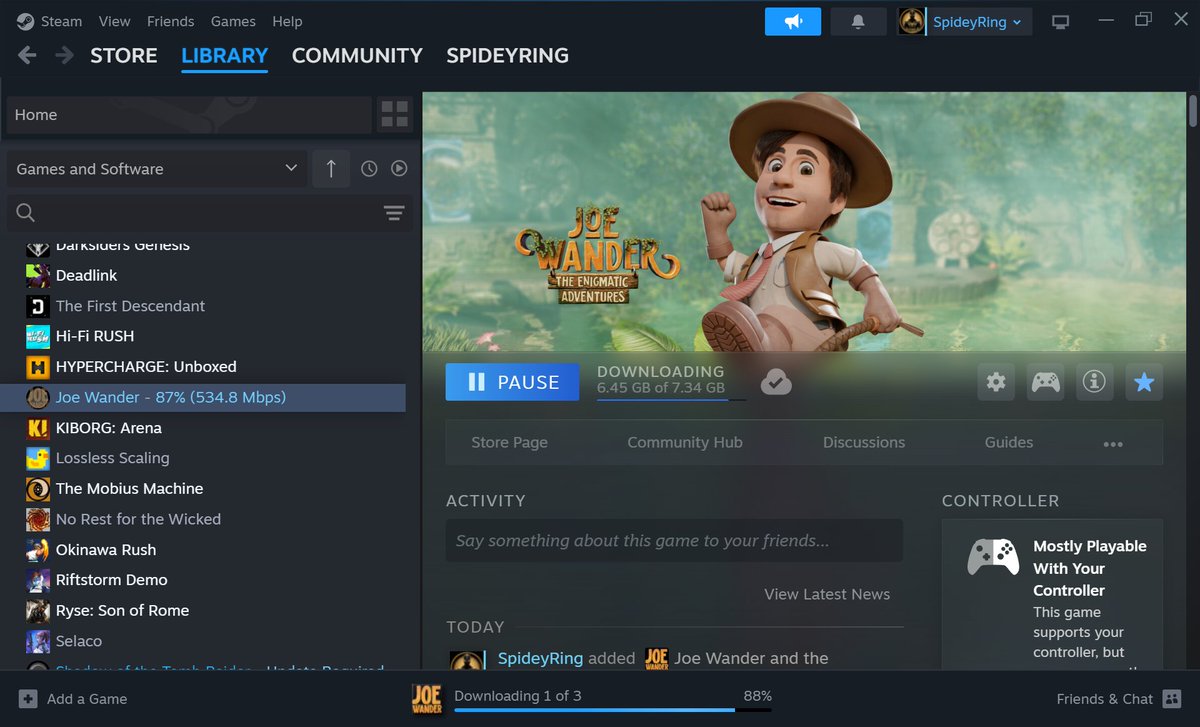Select Selaco in the game list
This screenshot has width=1200, height=727.
pos(79,641)
